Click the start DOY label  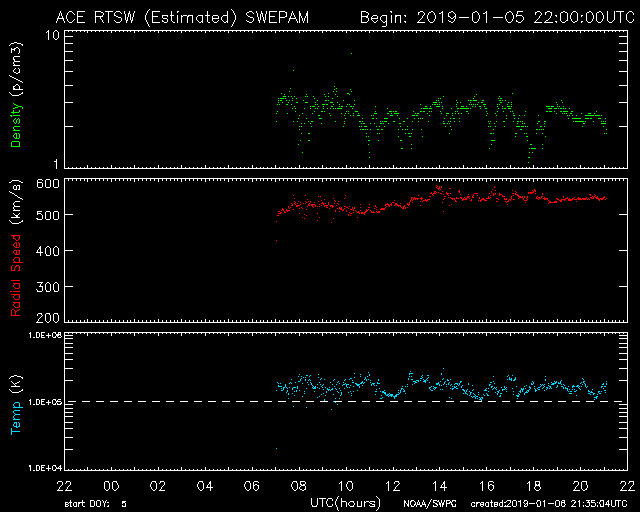coord(95,503)
